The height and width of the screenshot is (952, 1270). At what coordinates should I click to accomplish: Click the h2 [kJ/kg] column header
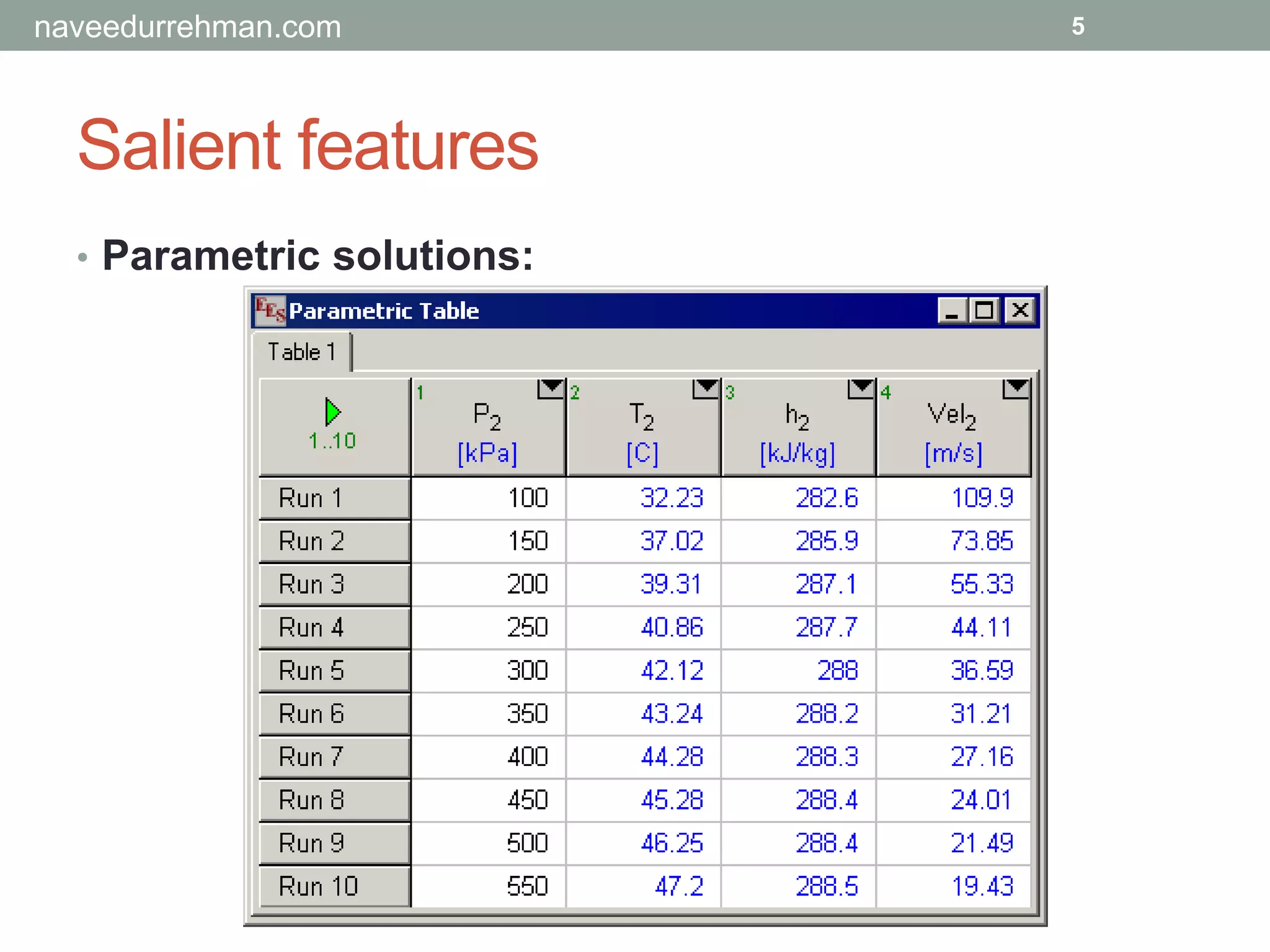pyautogui.click(x=799, y=428)
